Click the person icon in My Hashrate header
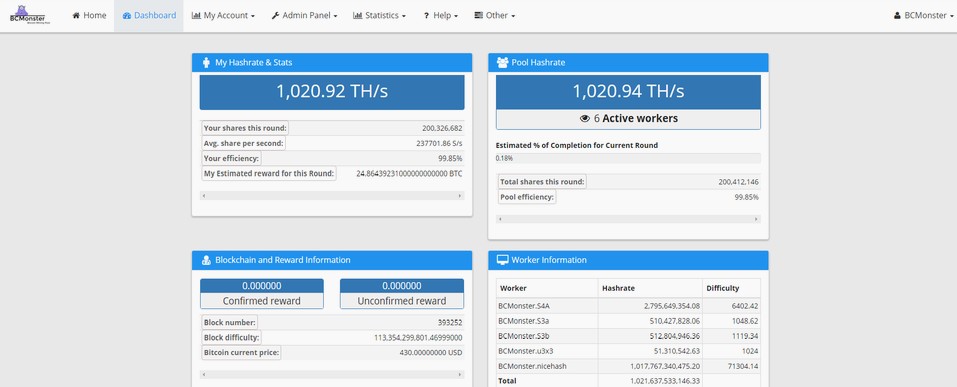The image size is (957, 387). tap(206, 62)
